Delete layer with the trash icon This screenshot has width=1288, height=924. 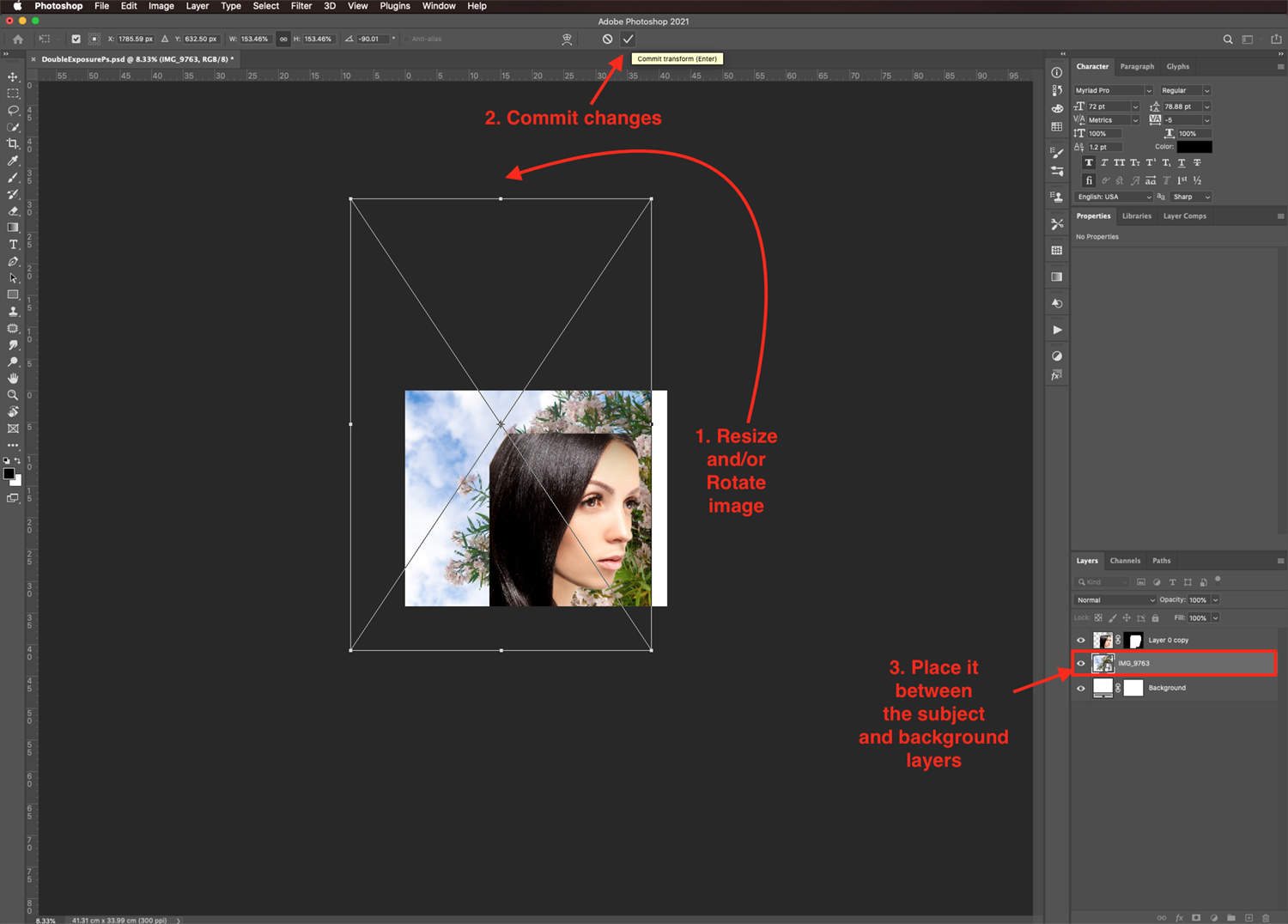point(1266,918)
